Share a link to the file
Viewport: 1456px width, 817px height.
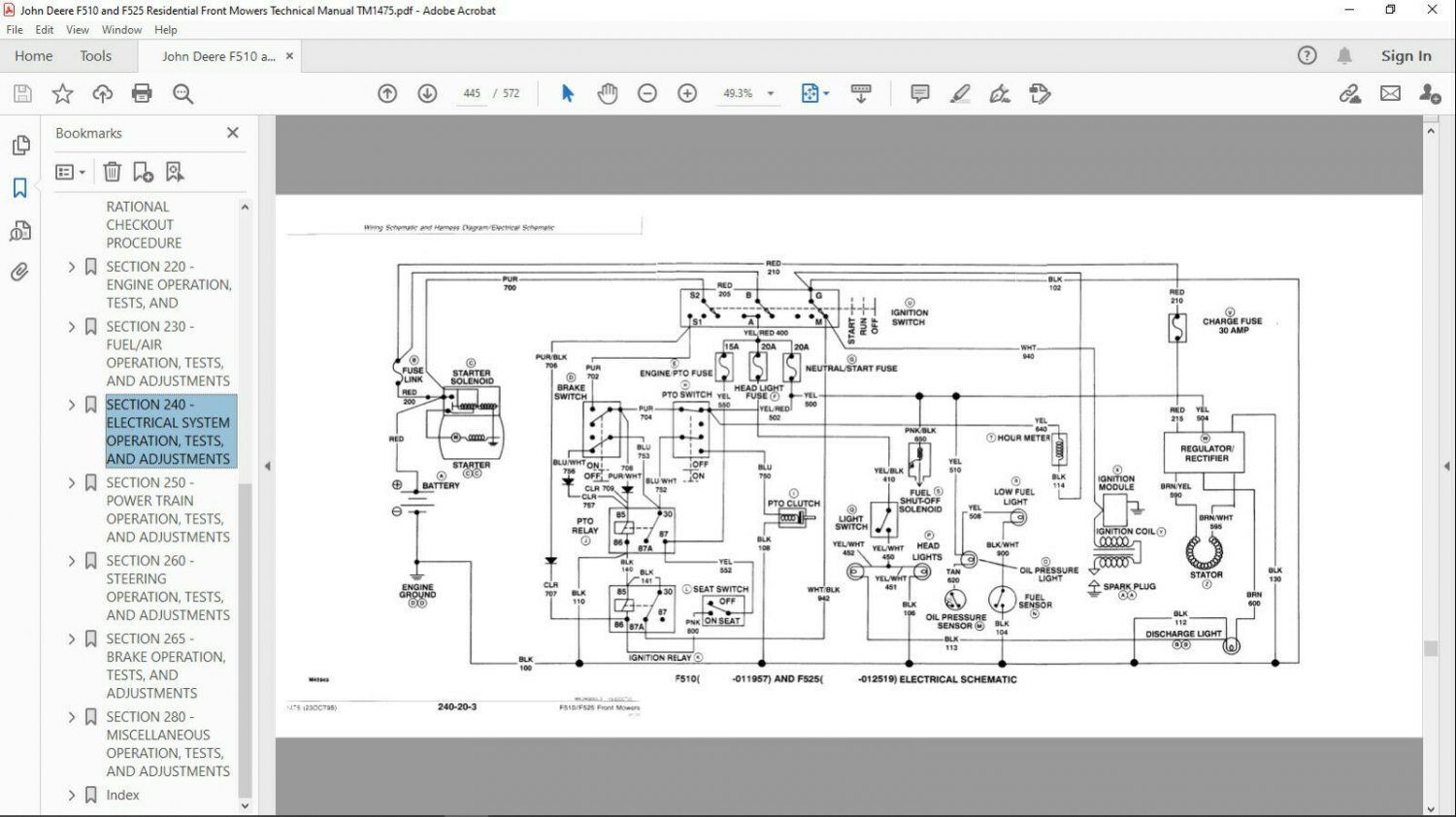1350,93
